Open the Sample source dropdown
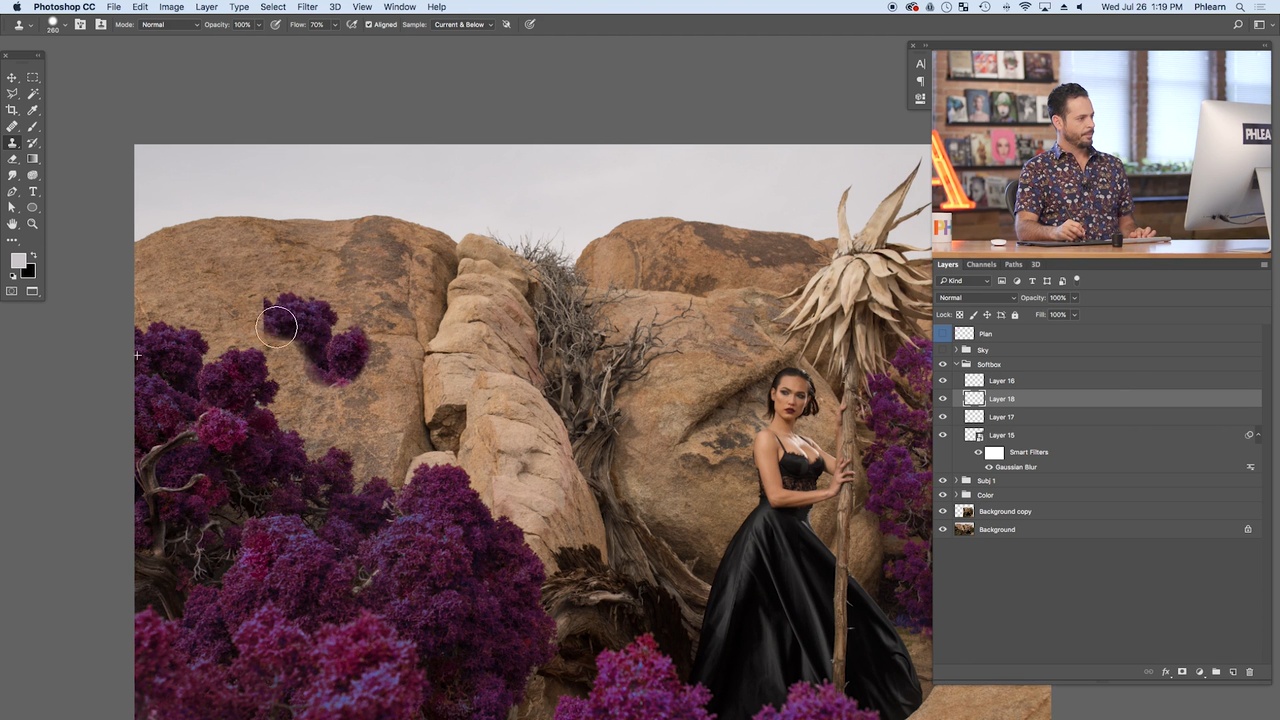This screenshot has height=720, width=1280. [462, 24]
